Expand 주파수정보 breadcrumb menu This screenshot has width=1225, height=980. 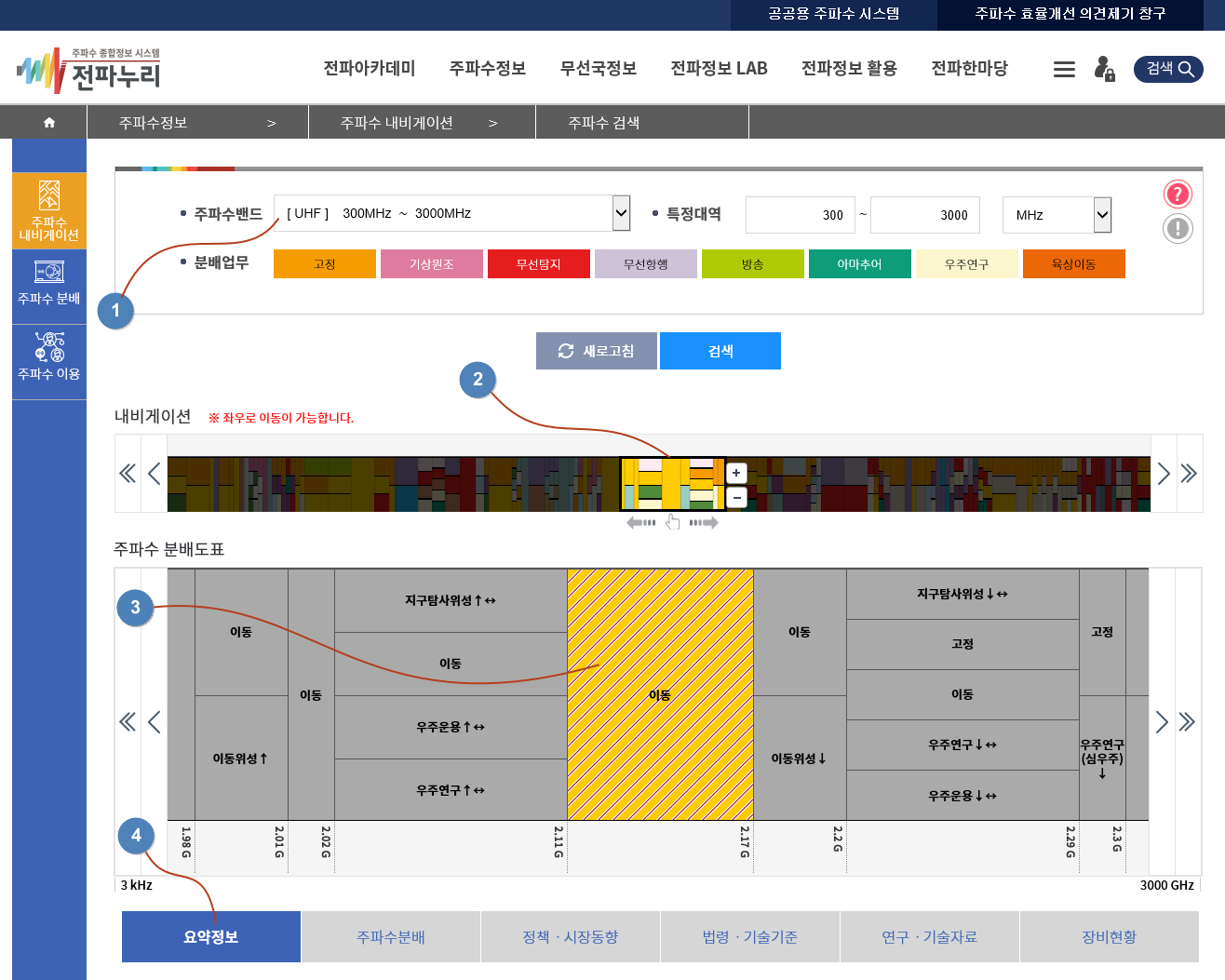click(x=197, y=122)
